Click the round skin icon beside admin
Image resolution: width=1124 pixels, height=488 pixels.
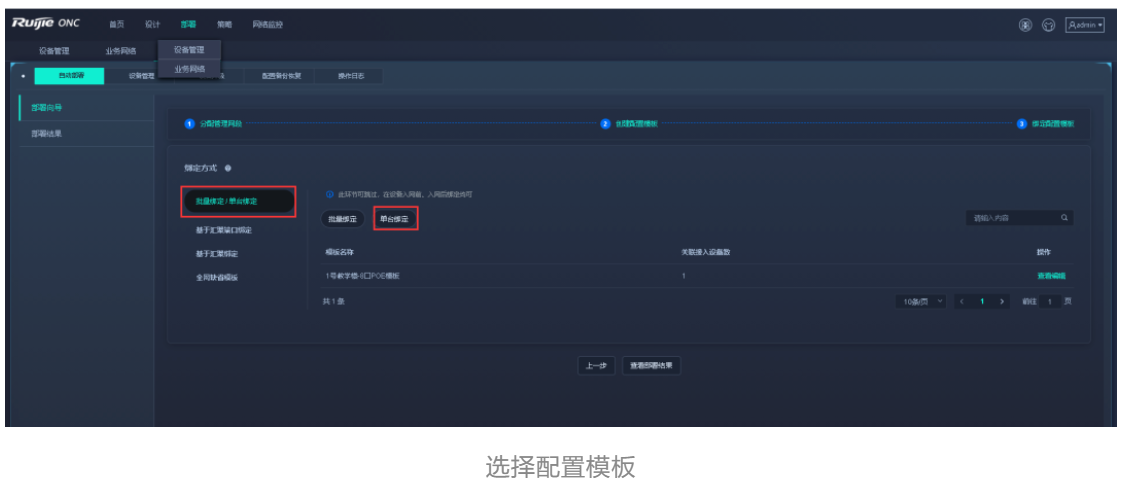(x=1050, y=25)
